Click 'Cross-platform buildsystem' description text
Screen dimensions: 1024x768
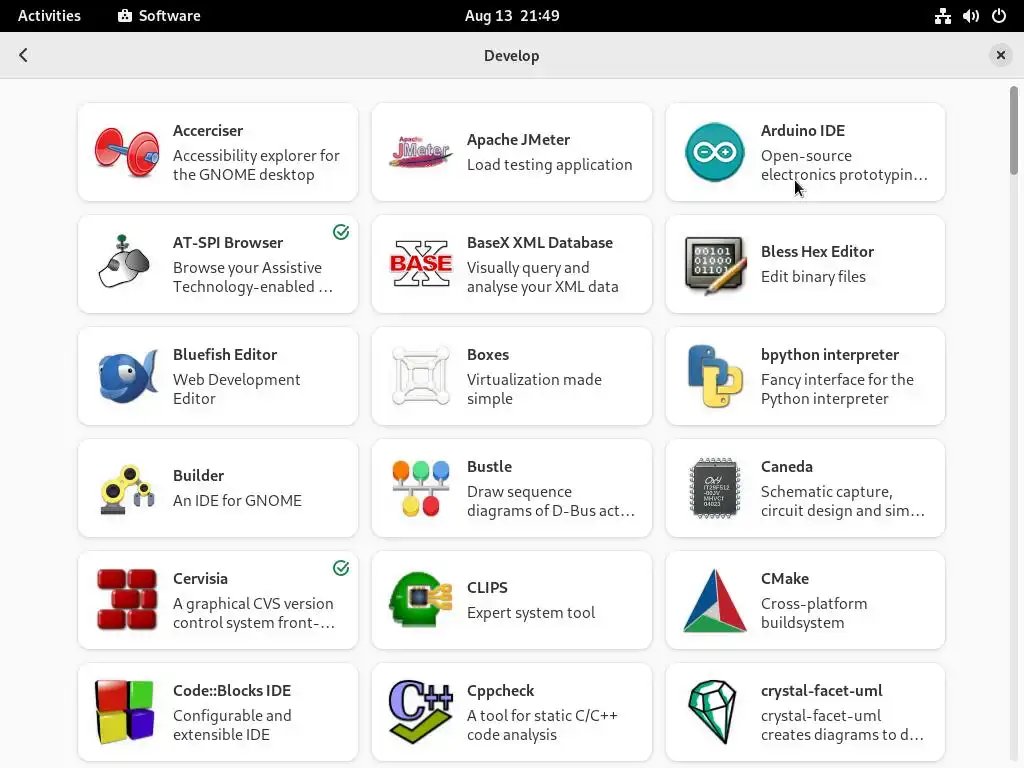pos(814,613)
